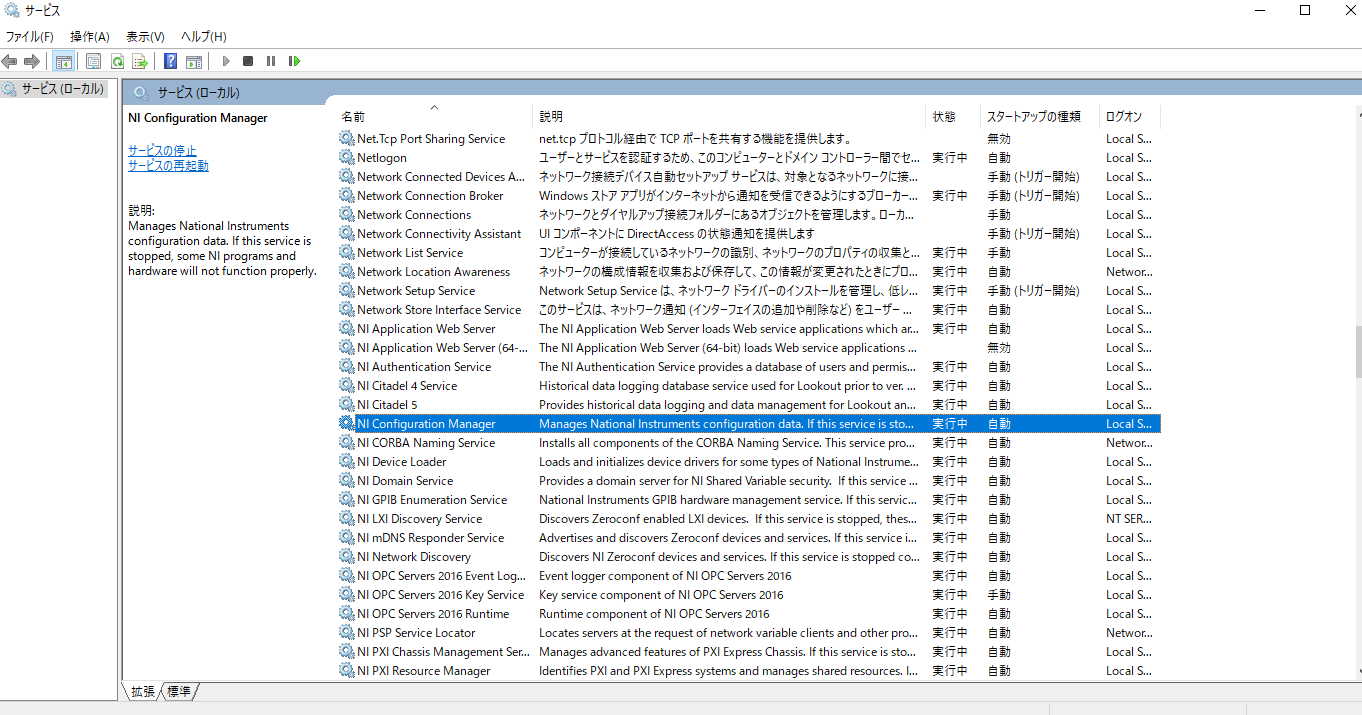1362x715 pixels.
Task: Select the NI OPC Servers 2016 Runtime name
Action: click(x=433, y=613)
